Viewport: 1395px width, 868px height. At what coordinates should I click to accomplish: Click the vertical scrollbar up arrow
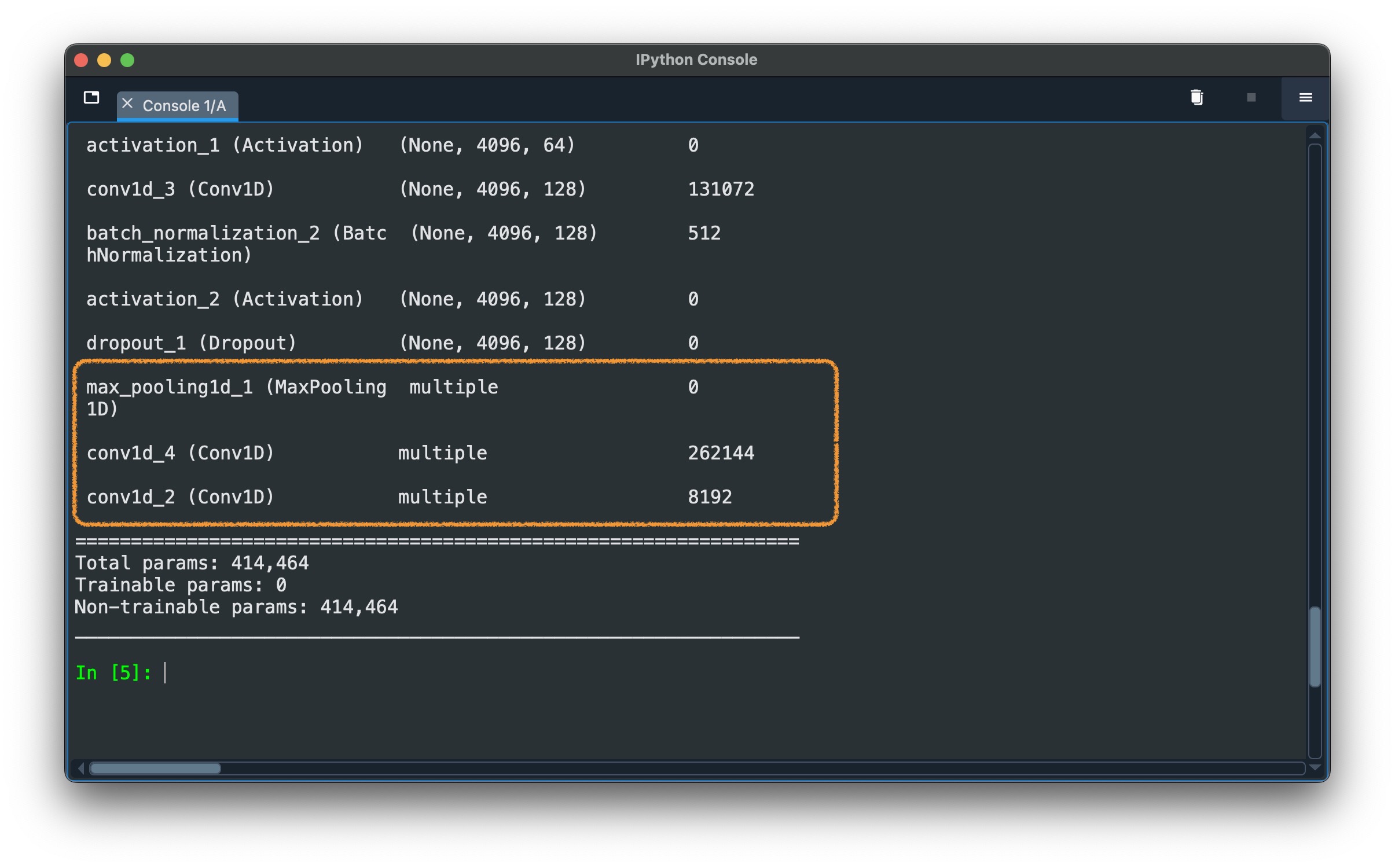click(1315, 135)
